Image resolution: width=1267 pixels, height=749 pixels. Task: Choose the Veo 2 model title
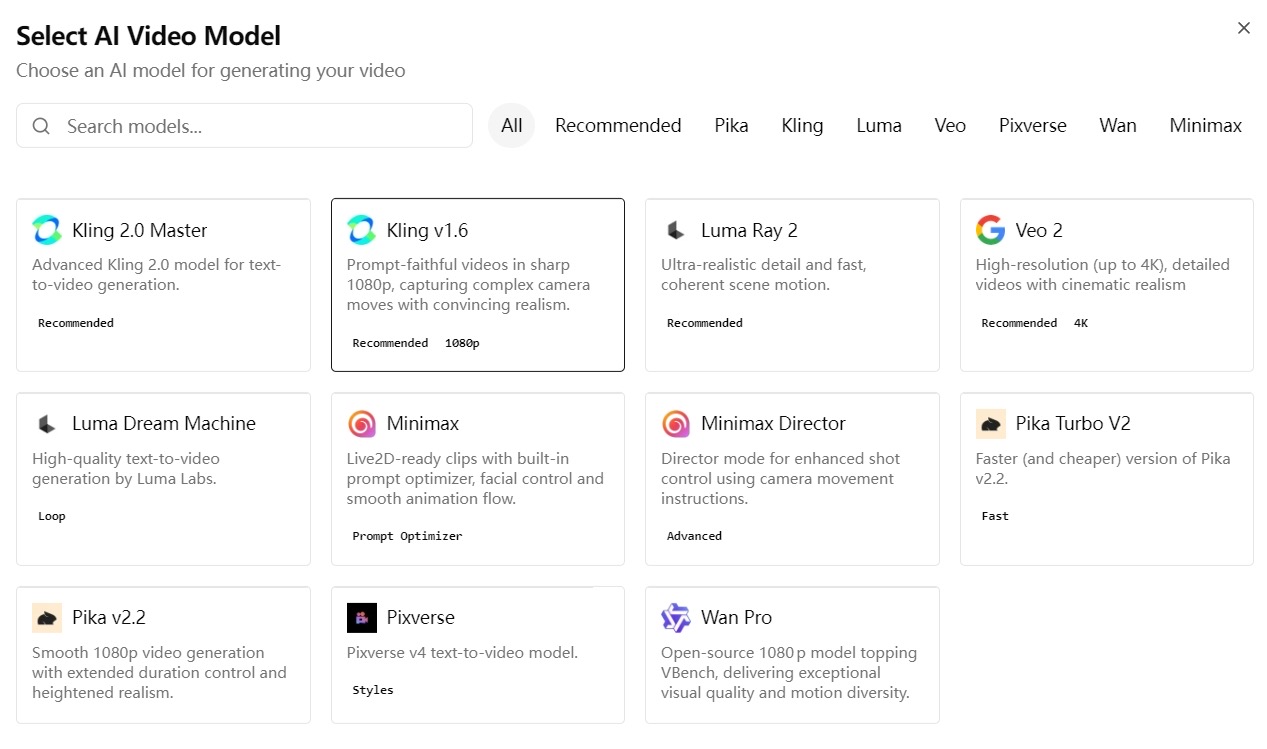[x=1039, y=230]
